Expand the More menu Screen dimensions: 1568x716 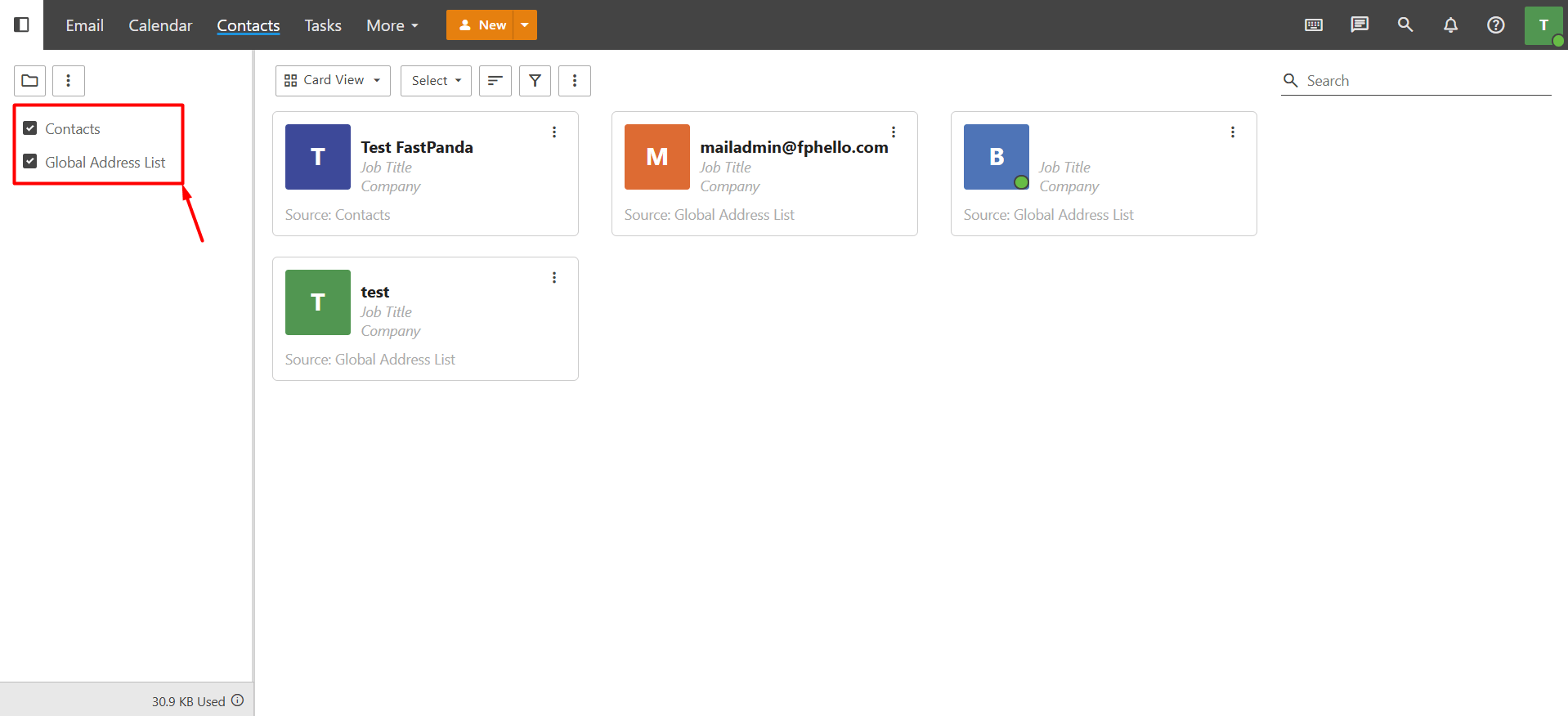click(x=392, y=25)
